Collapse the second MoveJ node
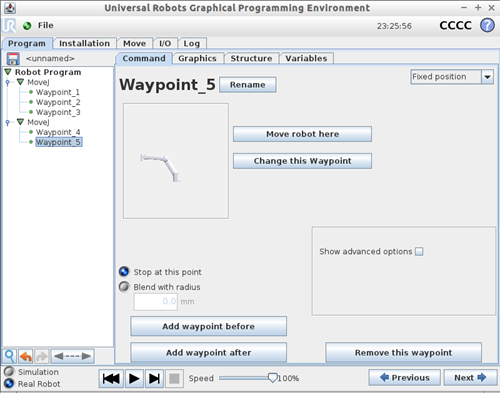500x393 pixels. (20, 122)
